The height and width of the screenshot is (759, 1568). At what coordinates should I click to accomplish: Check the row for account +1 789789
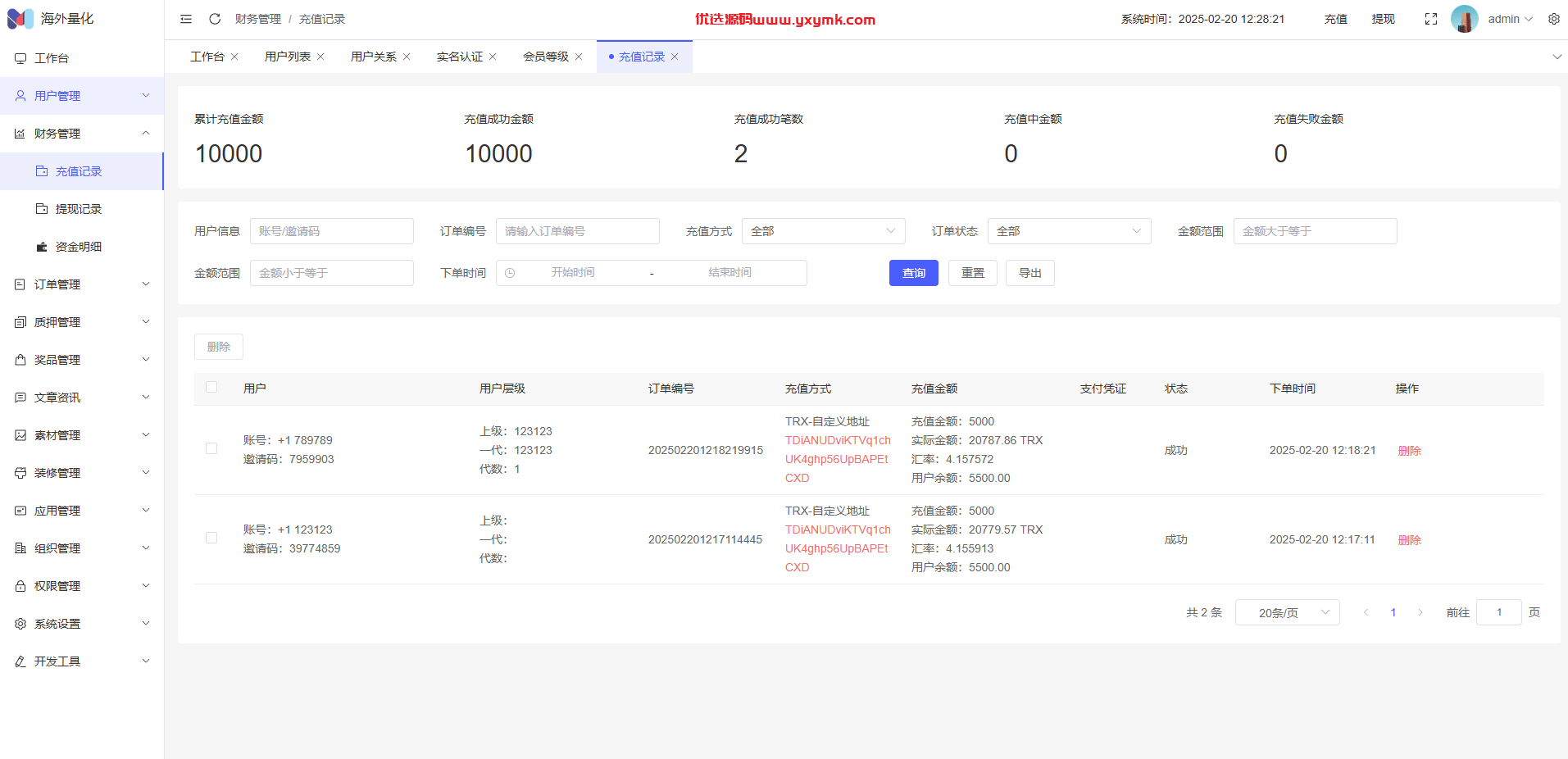point(211,449)
